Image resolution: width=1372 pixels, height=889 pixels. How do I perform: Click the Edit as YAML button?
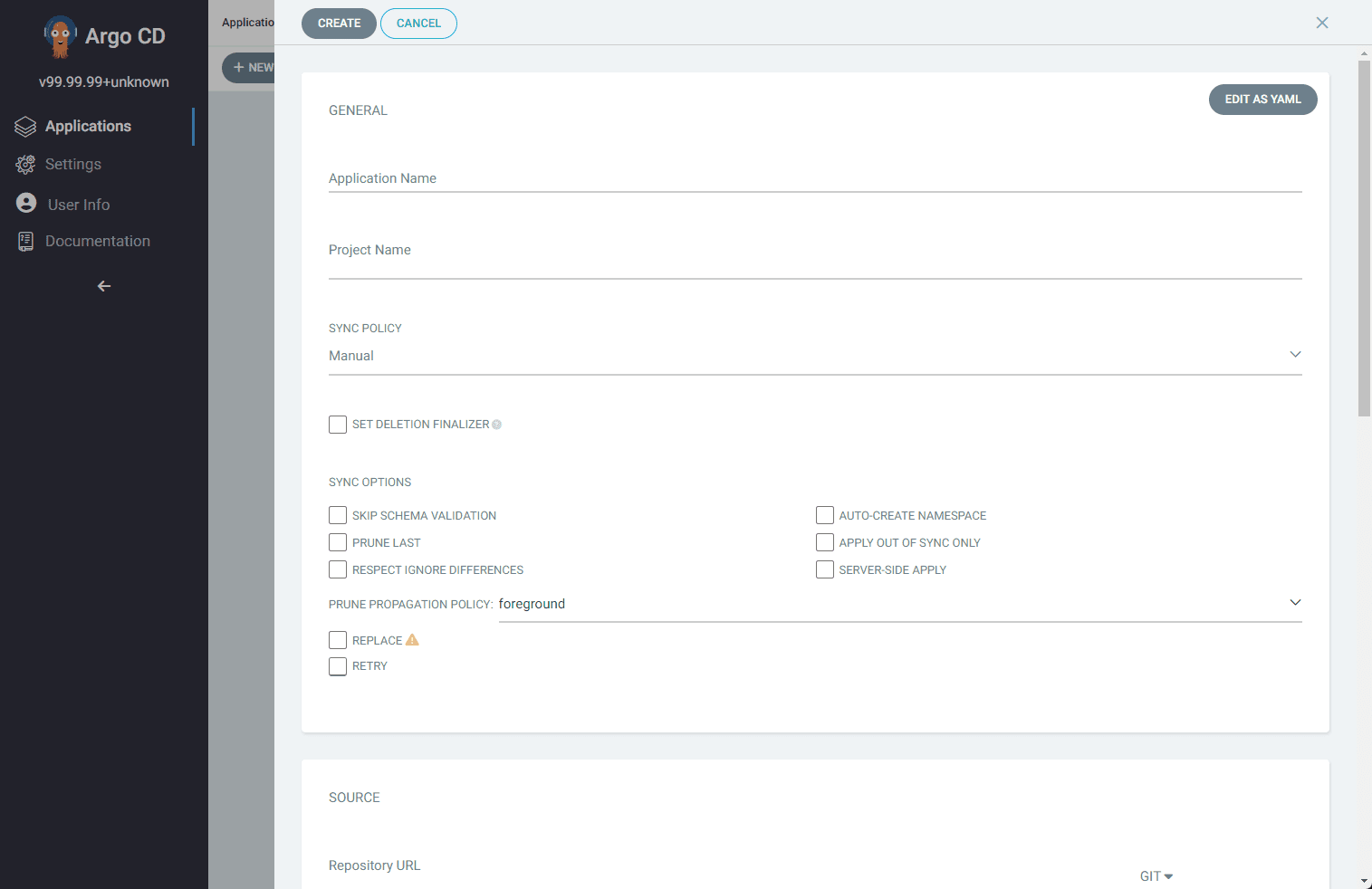[1262, 100]
